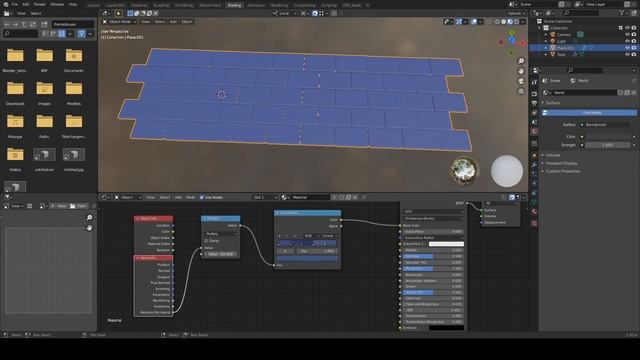640x360 pixels.
Task: Open the viewport Add menu
Action: [173, 22]
